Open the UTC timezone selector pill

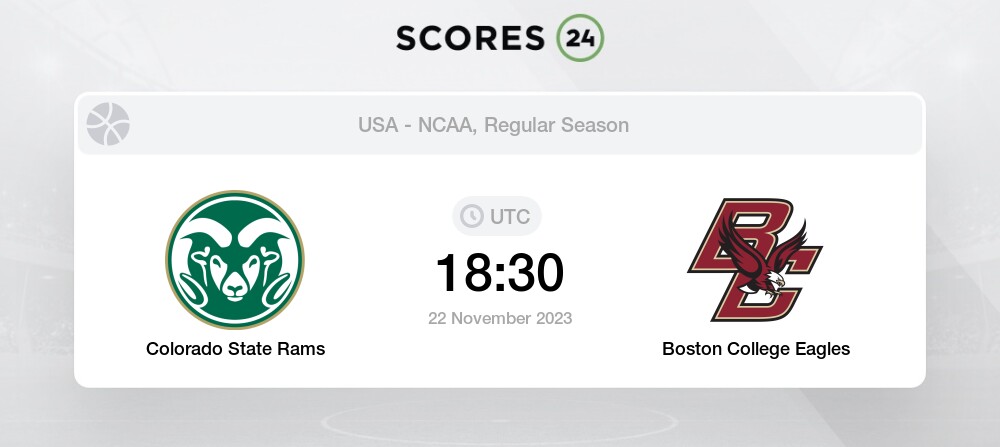pos(497,216)
